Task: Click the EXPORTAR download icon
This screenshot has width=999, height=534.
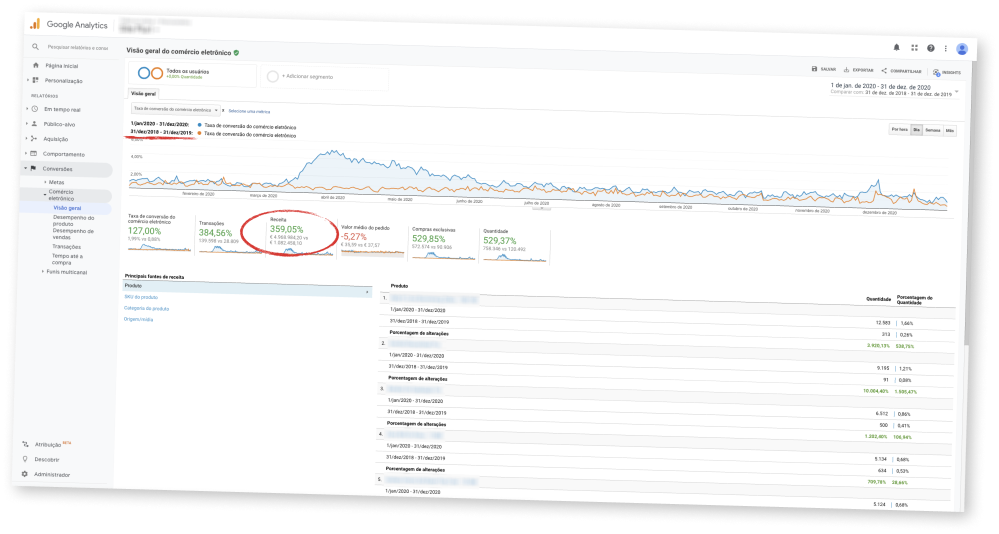Action: [x=848, y=70]
